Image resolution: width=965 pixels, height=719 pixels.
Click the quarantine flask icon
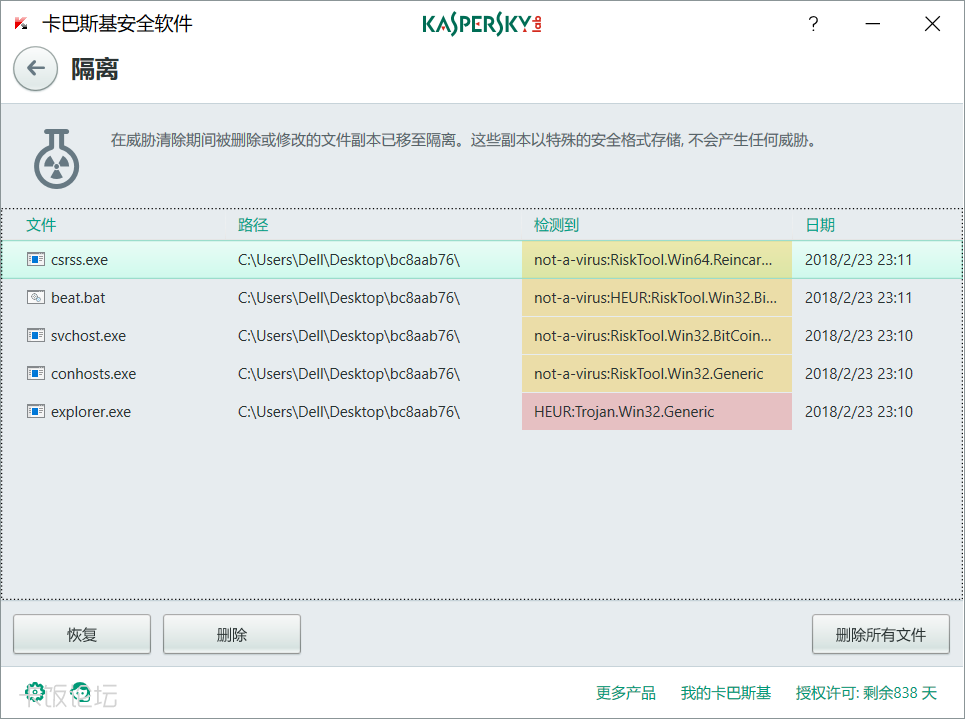(56, 158)
